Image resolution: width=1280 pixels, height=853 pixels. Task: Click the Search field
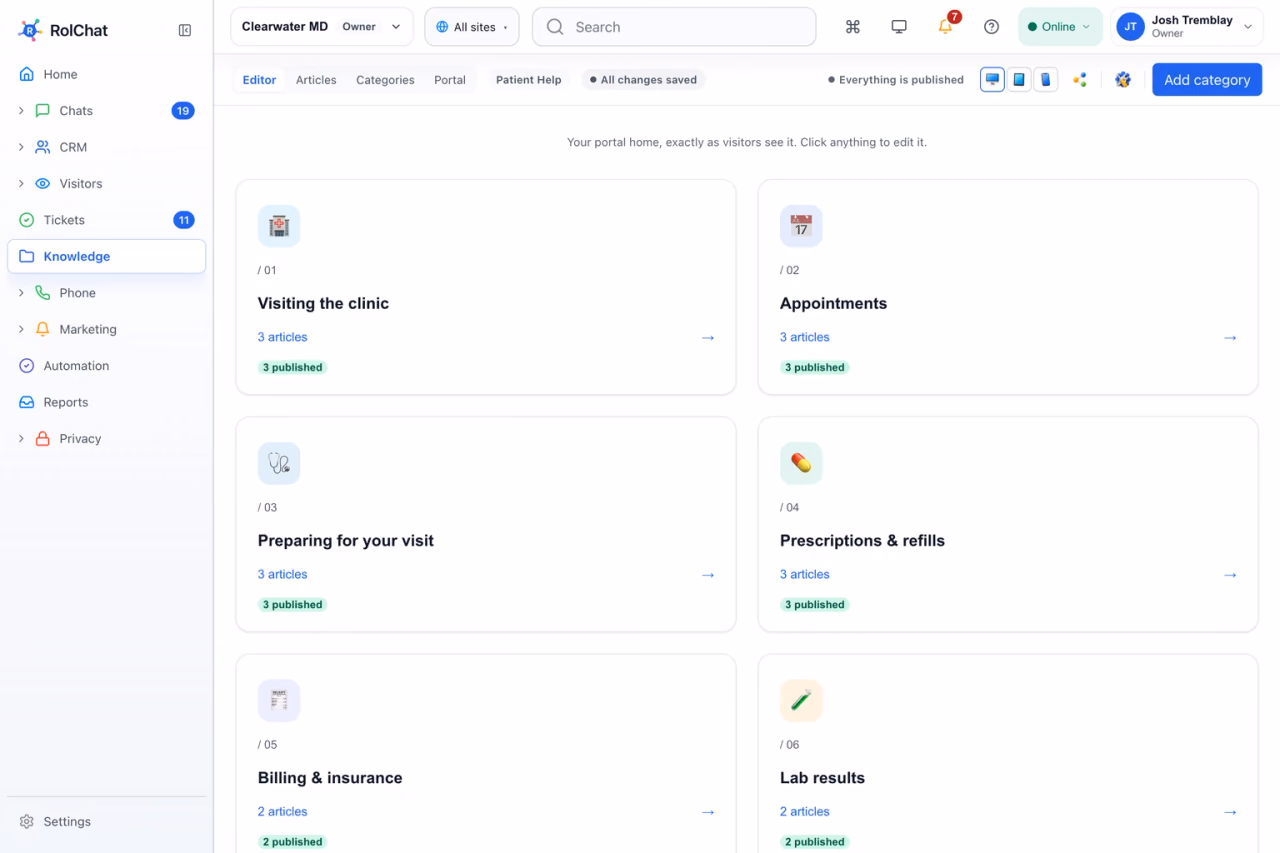[674, 27]
